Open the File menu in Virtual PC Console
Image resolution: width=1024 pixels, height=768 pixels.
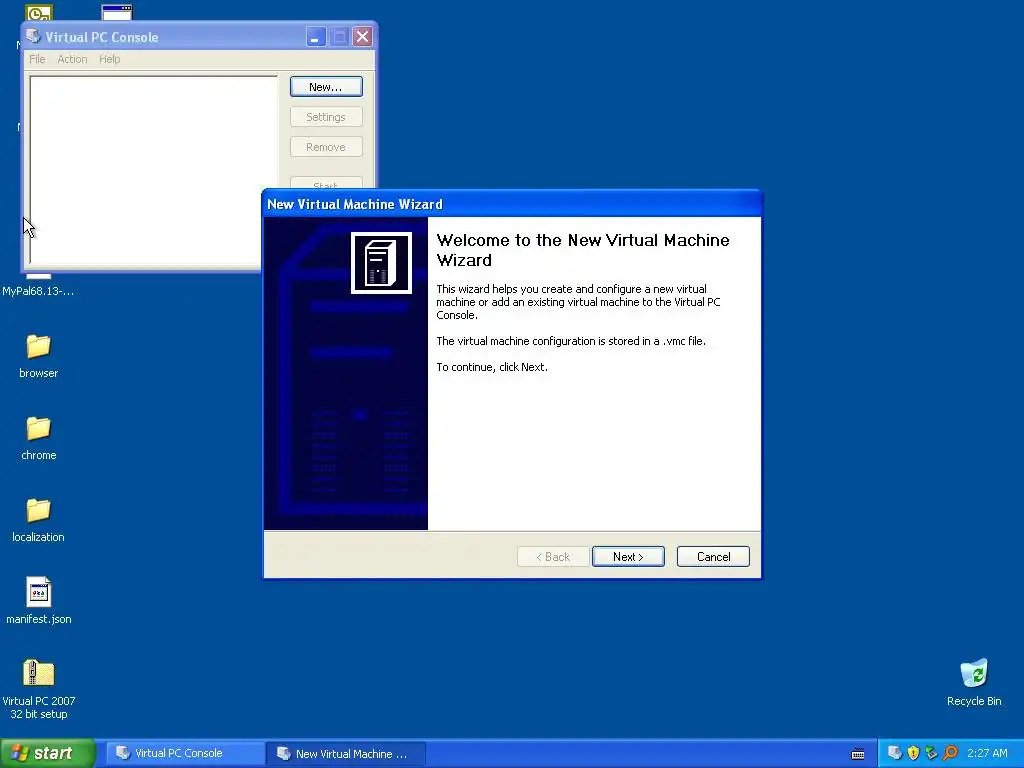point(37,59)
